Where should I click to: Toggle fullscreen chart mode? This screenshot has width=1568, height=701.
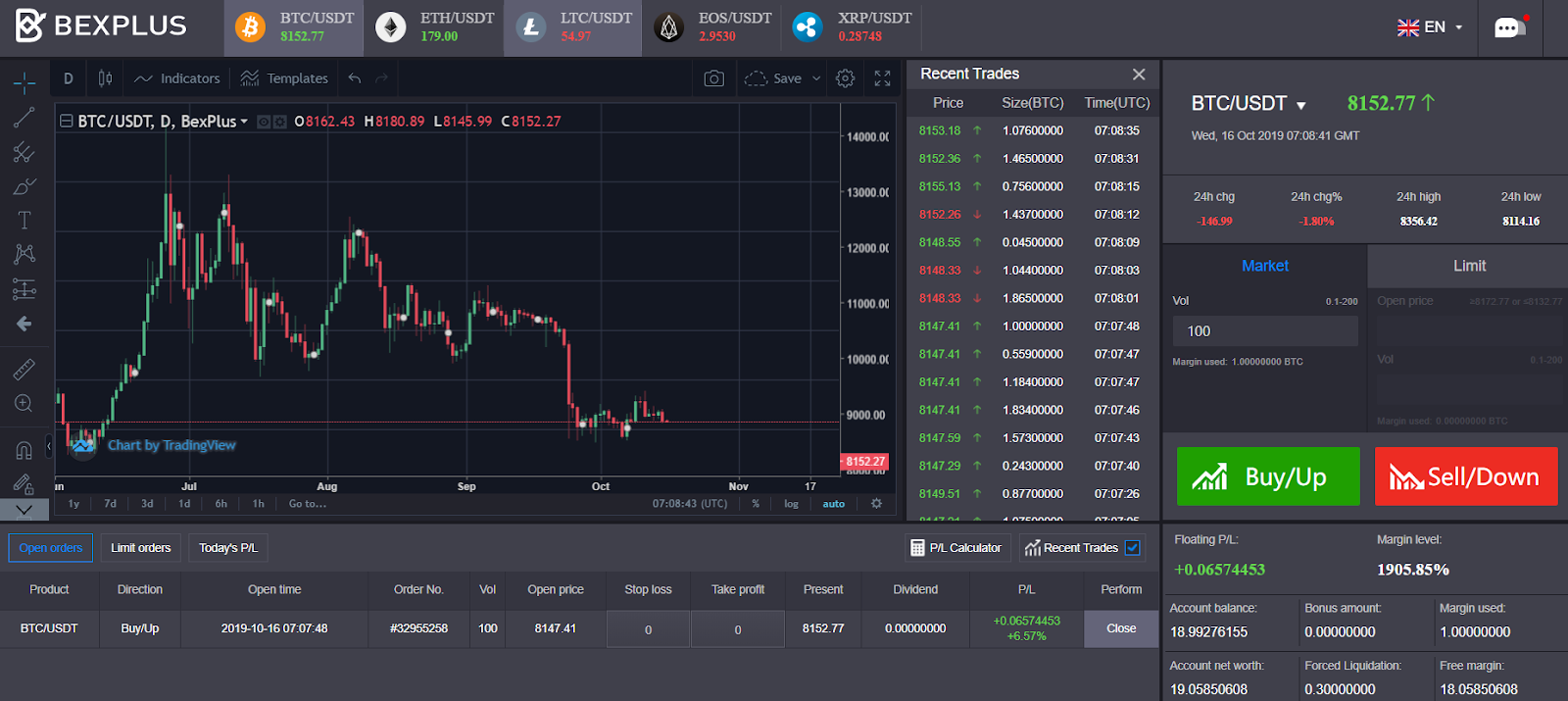click(883, 78)
